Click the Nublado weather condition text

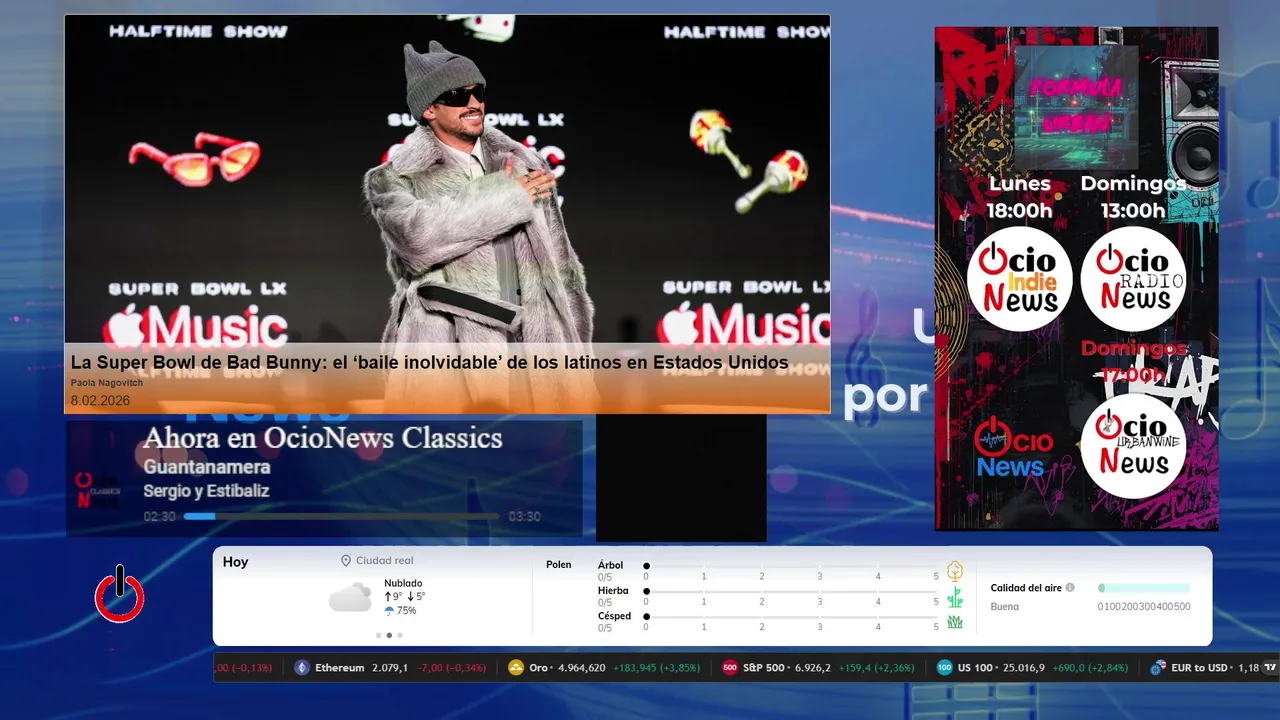pos(403,583)
